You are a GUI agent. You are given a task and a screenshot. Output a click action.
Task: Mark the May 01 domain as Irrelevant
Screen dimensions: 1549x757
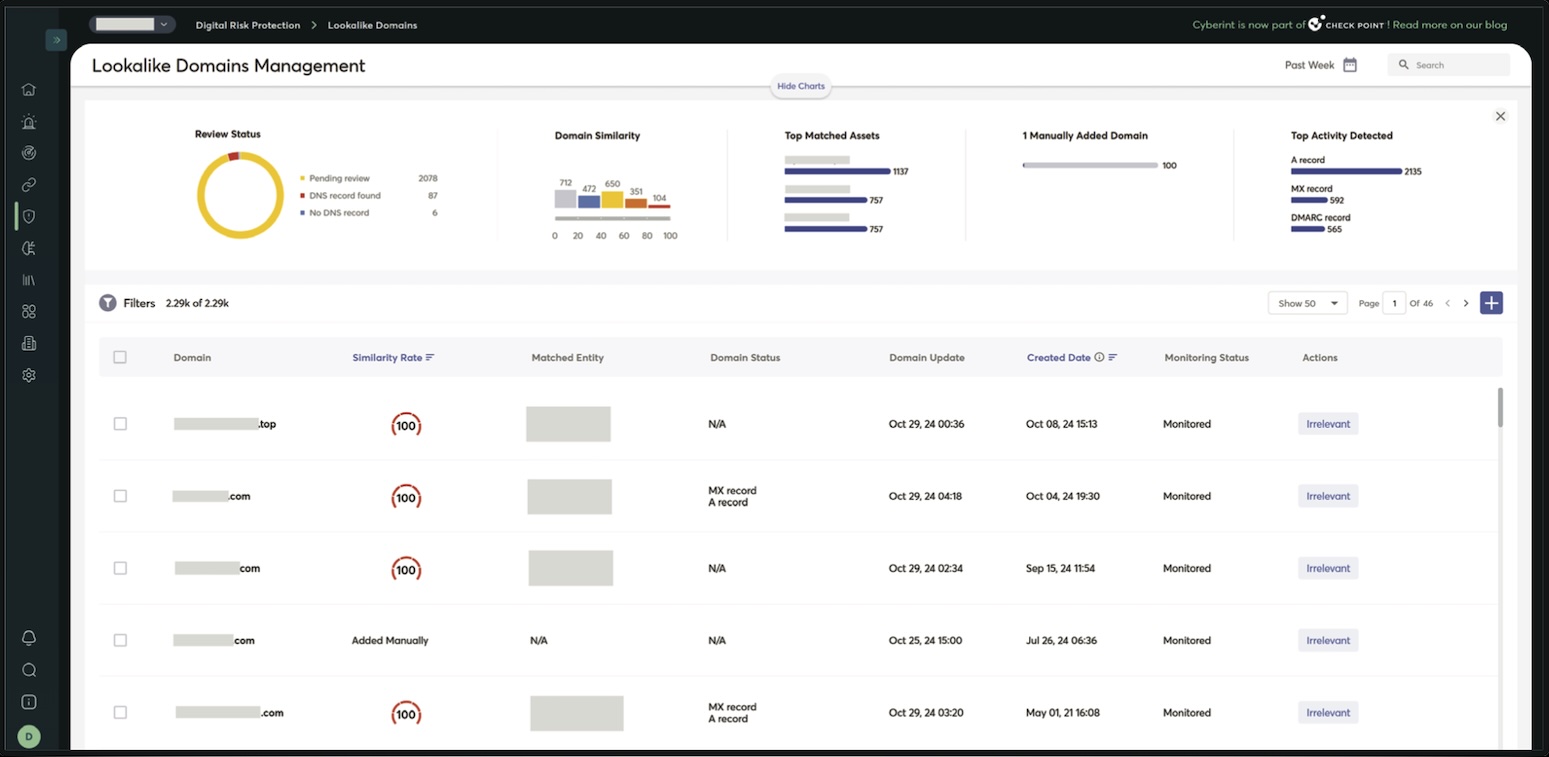[1328, 713]
